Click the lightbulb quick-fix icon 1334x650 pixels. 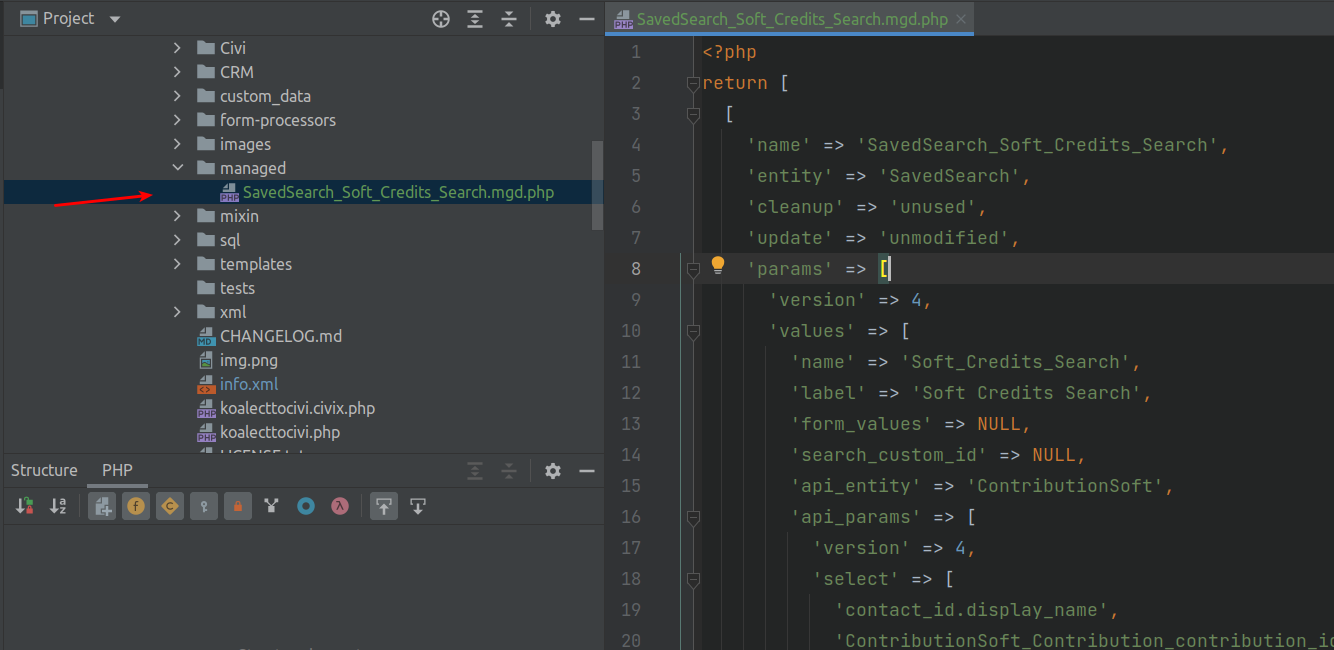pos(717,265)
